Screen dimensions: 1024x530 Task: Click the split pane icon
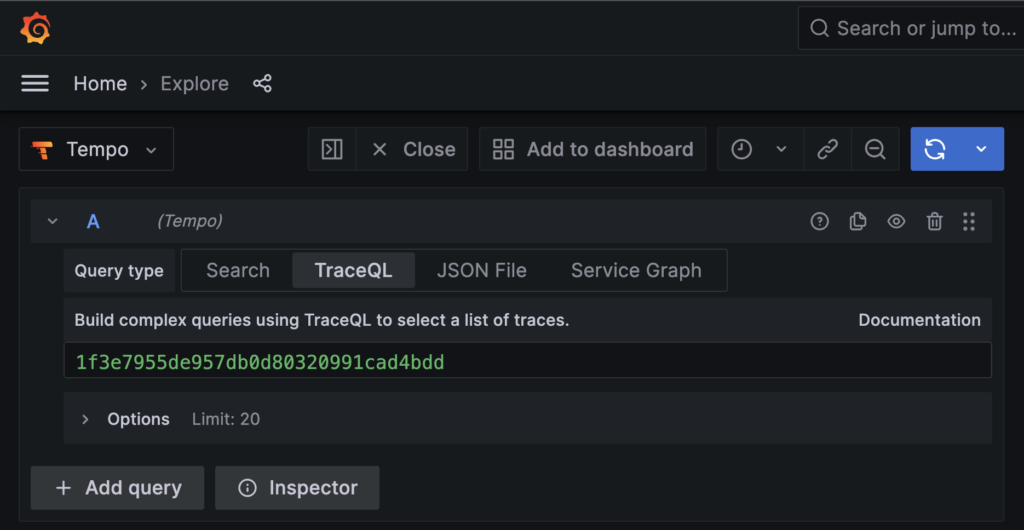click(332, 149)
